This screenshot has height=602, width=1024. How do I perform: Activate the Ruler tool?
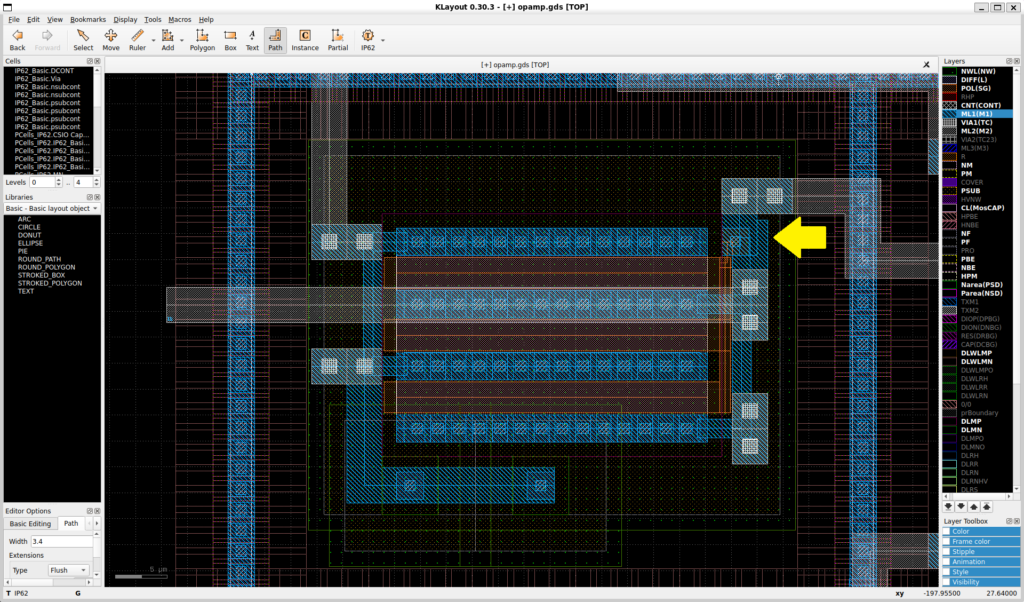coord(137,39)
